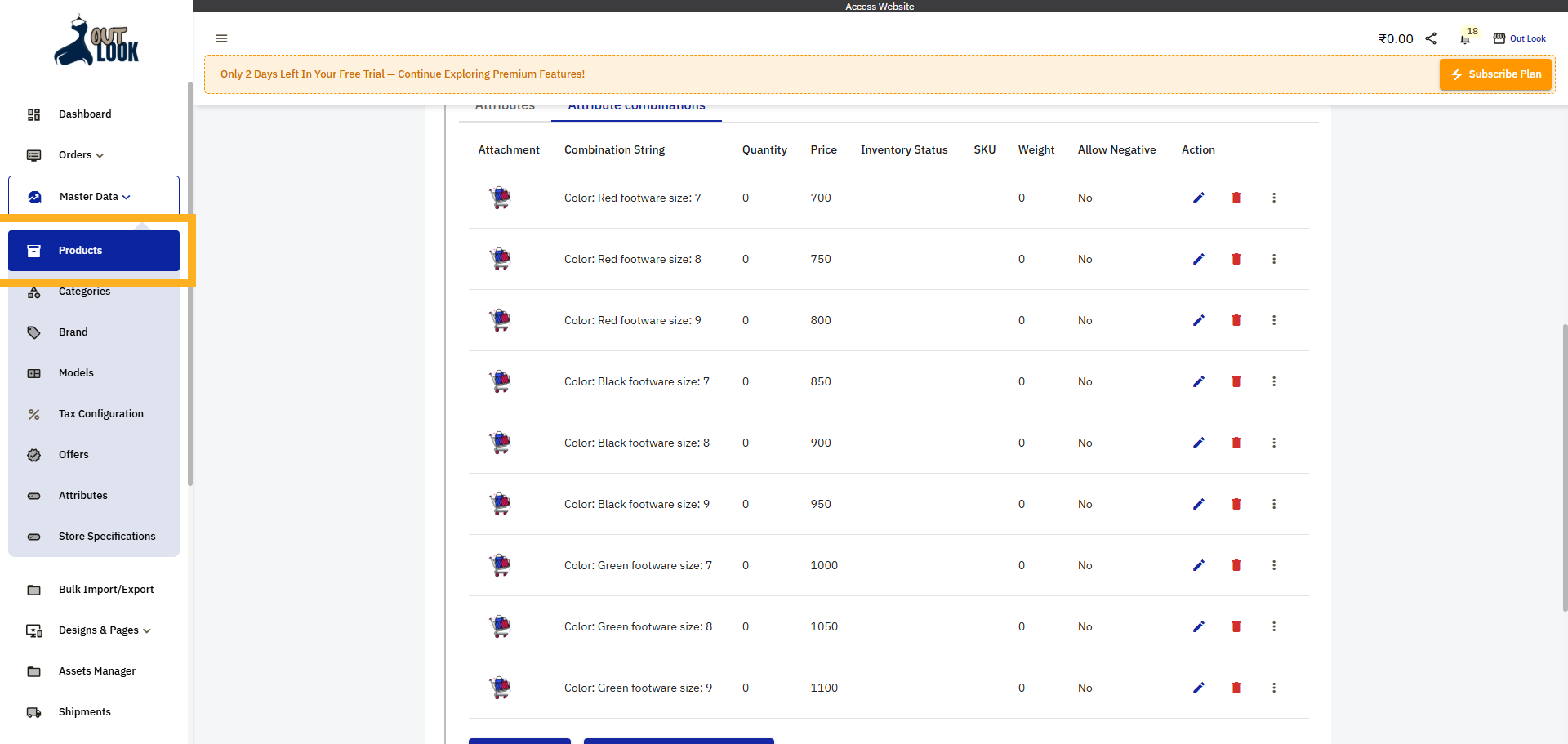This screenshot has width=1568, height=744.
Task: Click the hamburger menu icon
Action: (221, 38)
